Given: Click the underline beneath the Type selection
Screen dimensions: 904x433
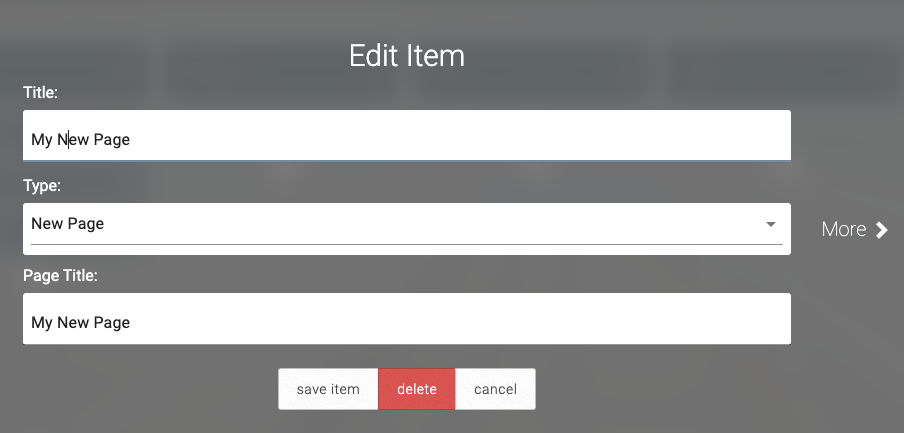Looking at the screenshot, I should coord(400,244).
